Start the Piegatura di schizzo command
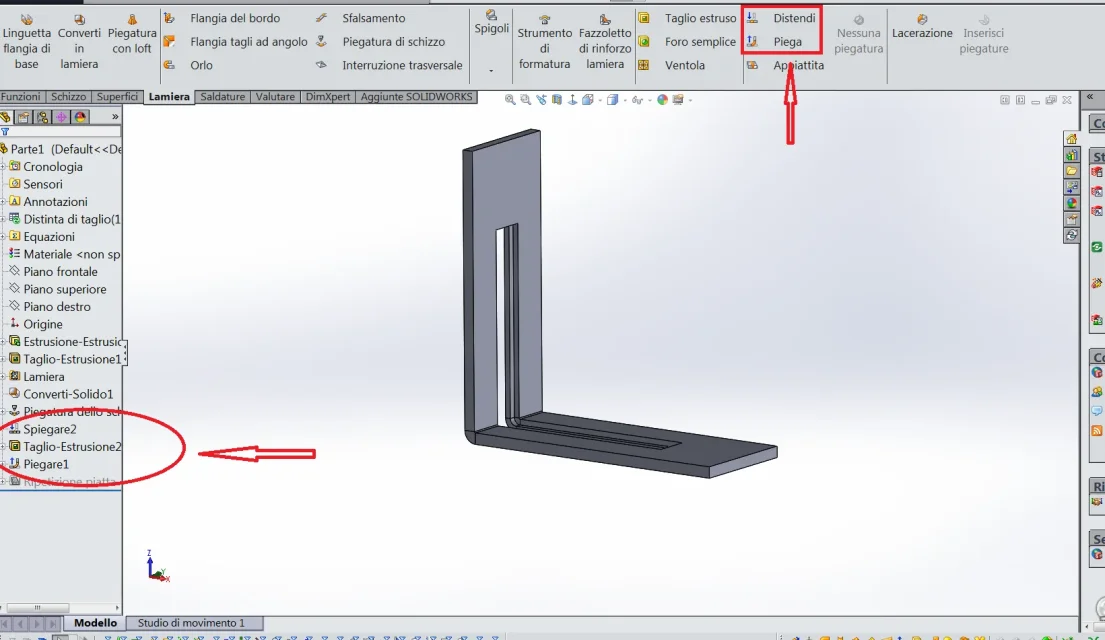The image size is (1105, 640). (x=380, y=42)
